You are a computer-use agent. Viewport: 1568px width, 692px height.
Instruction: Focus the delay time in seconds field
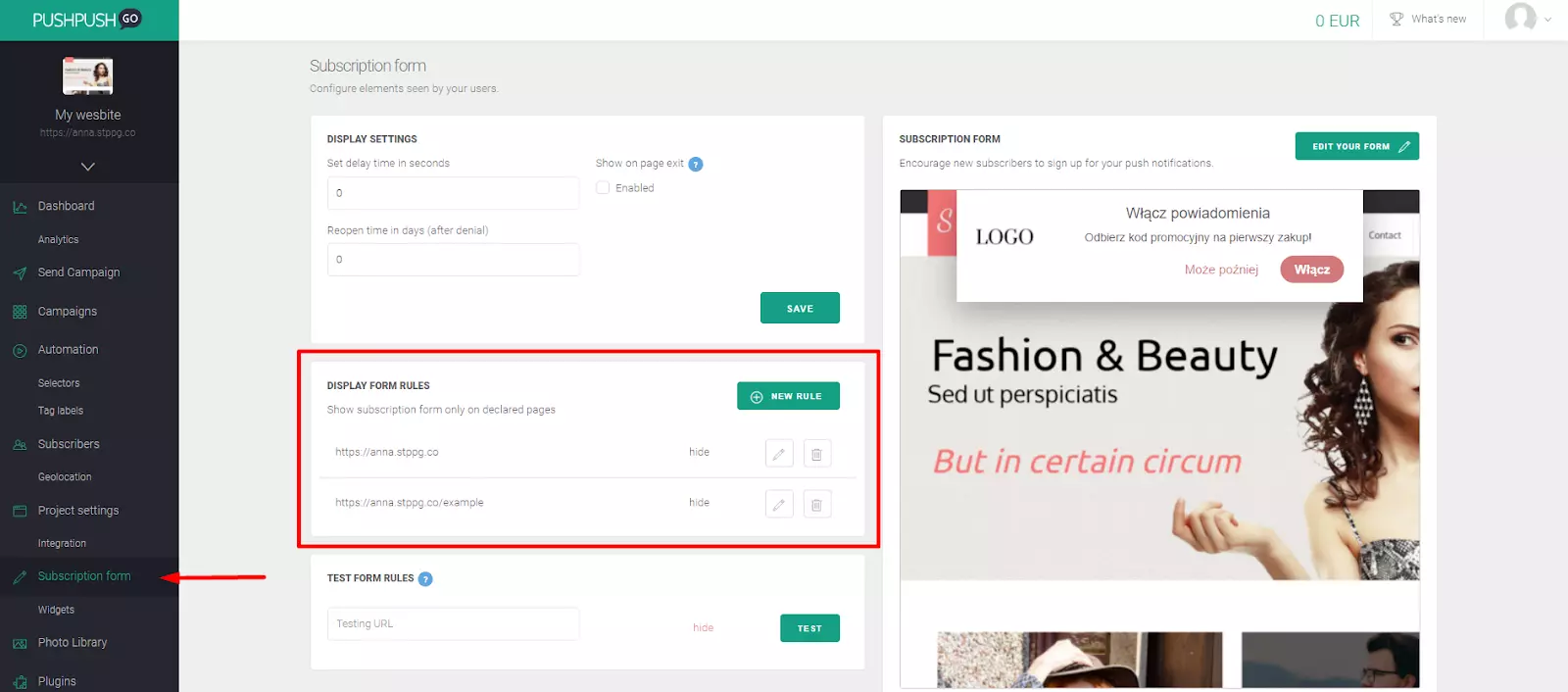click(x=453, y=193)
